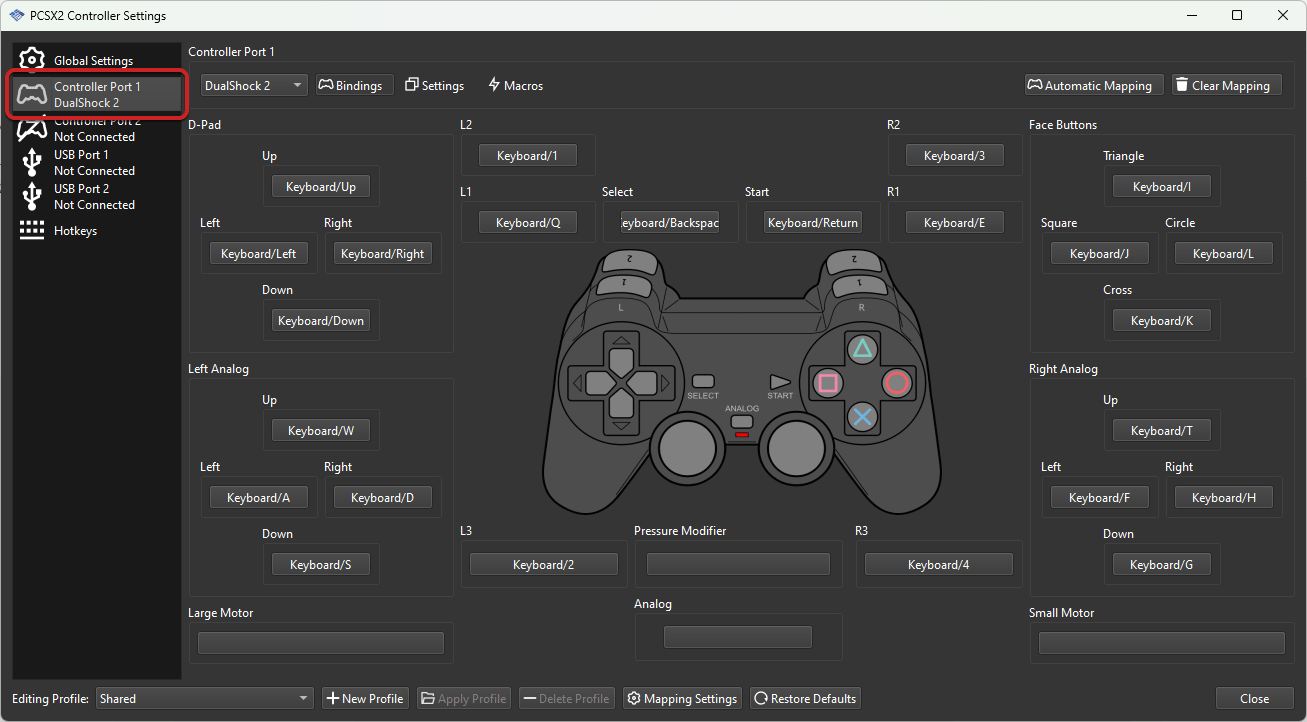Click the START button on controller image
The image size is (1307, 722).
point(780,382)
